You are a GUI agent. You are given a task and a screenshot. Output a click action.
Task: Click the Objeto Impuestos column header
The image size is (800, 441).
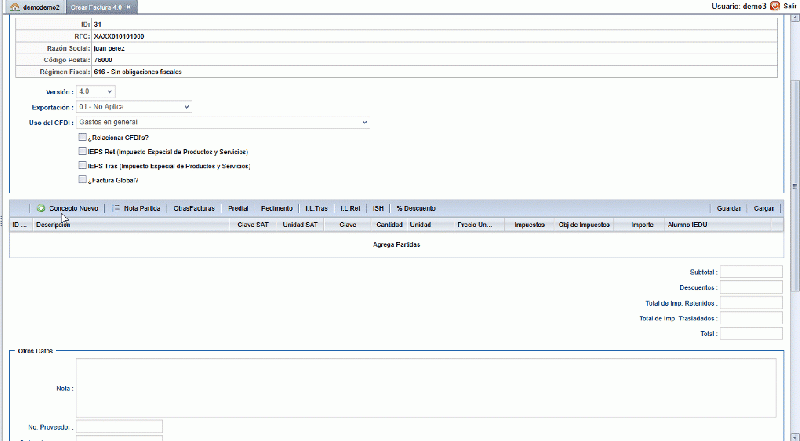pyautogui.click(x=584, y=225)
